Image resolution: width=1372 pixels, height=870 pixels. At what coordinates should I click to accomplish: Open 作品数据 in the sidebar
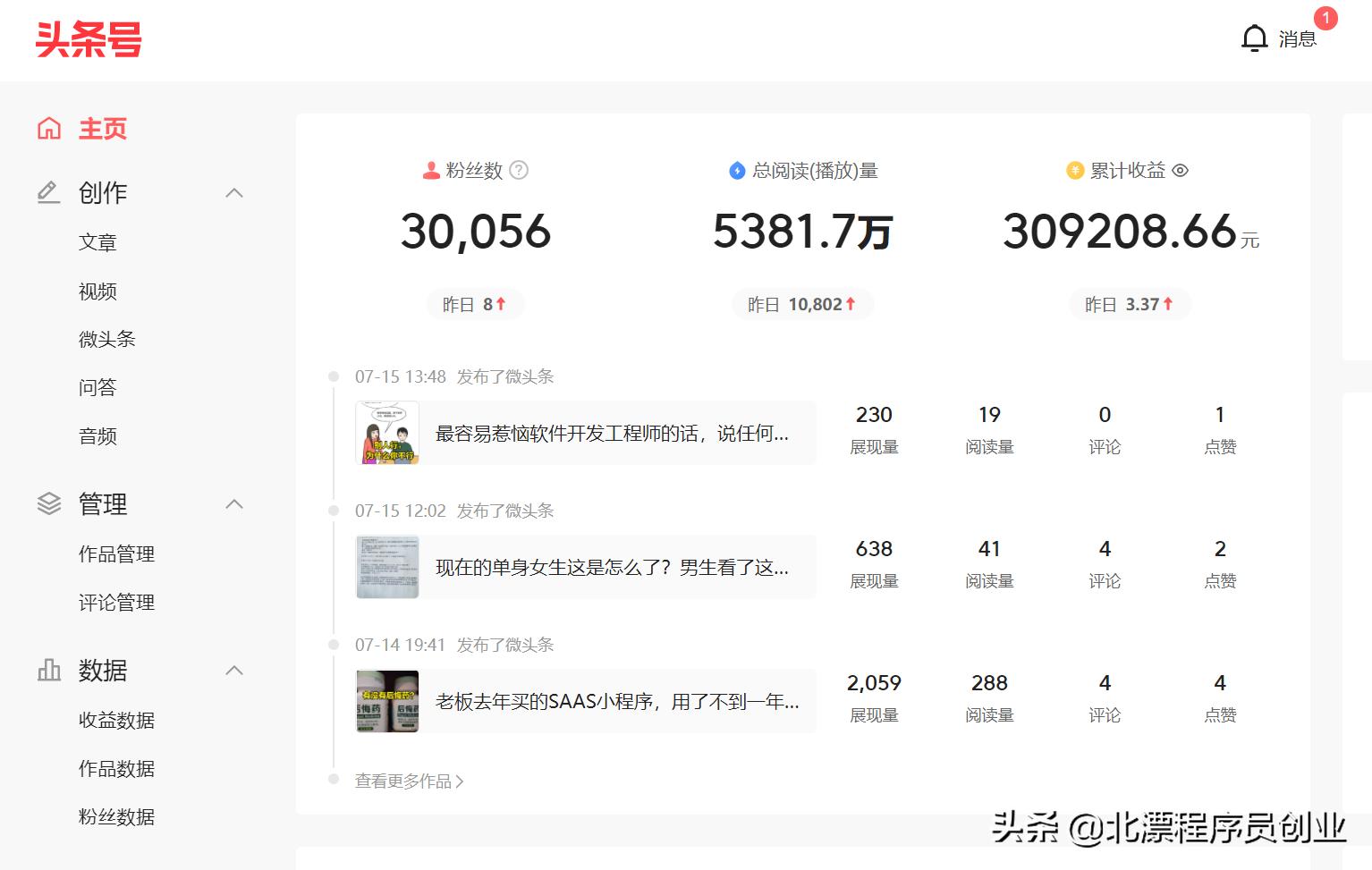[x=116, y=769]
